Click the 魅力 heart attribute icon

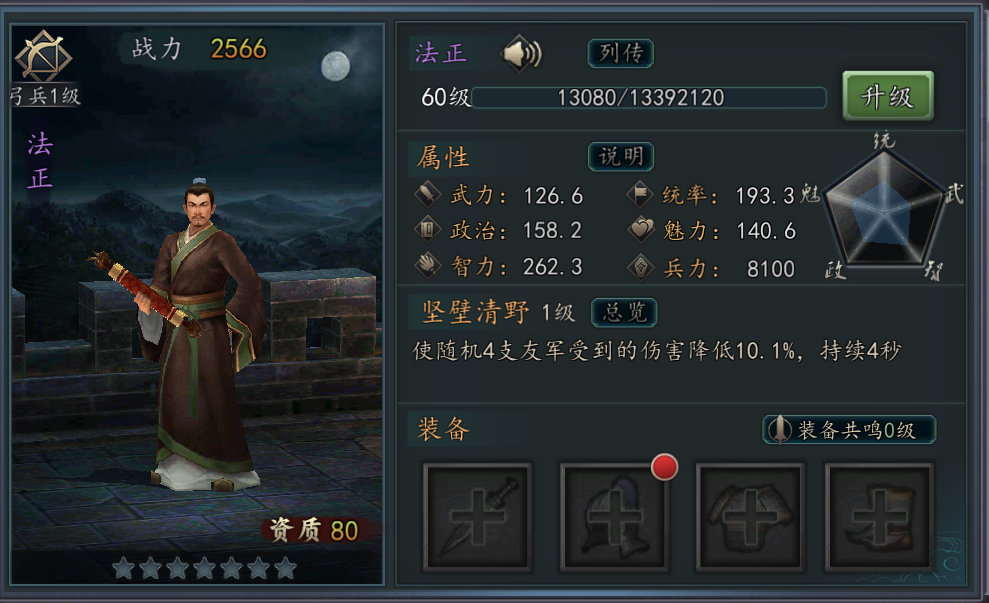point(641,229)
